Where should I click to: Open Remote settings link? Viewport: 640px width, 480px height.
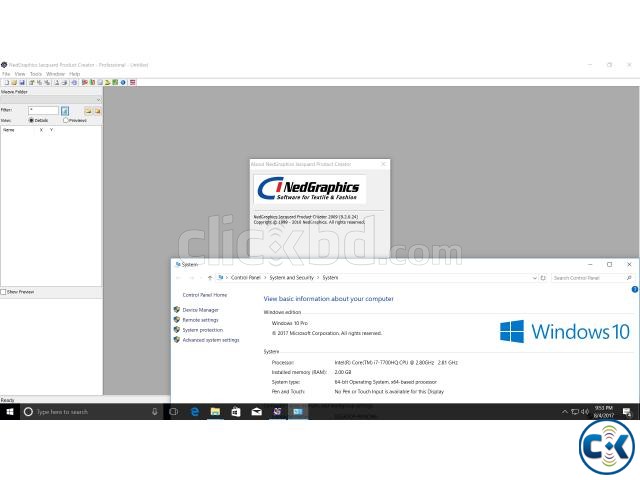pyautogui.click(x=200, y=320)
